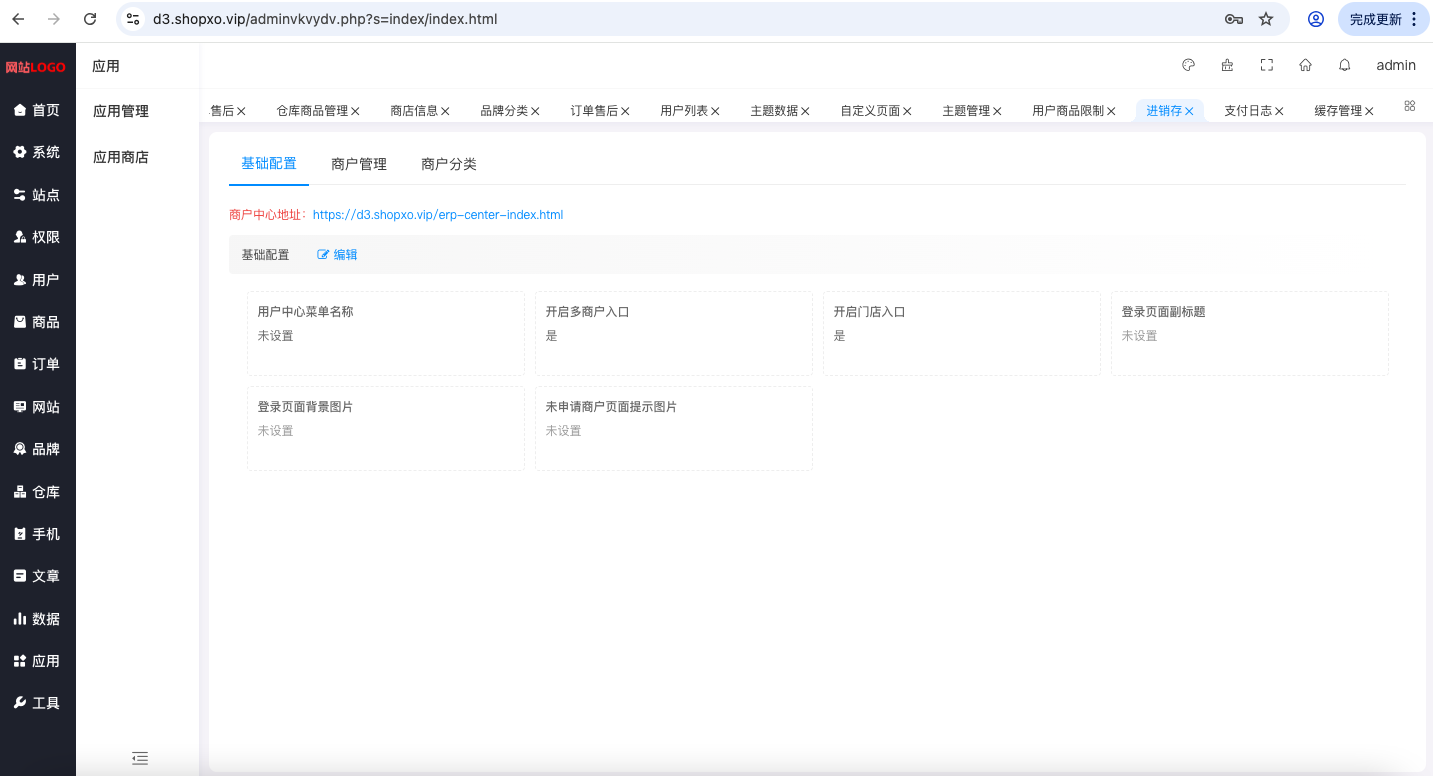Collapse the secondary sidebar menu
Viewport: 1433px width, 776px height.
click(140, 758)
